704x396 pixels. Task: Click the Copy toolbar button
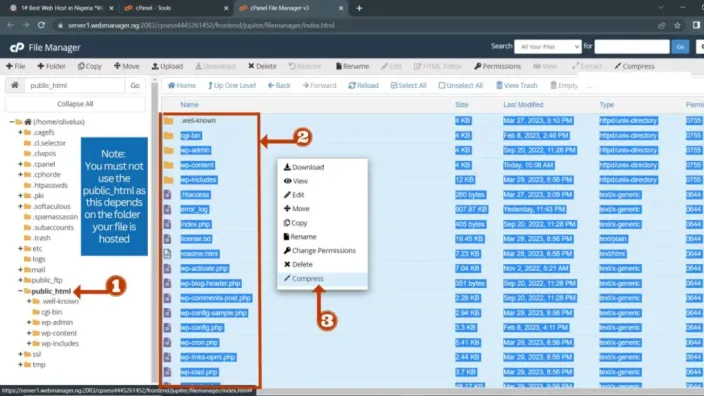[89, 66]
